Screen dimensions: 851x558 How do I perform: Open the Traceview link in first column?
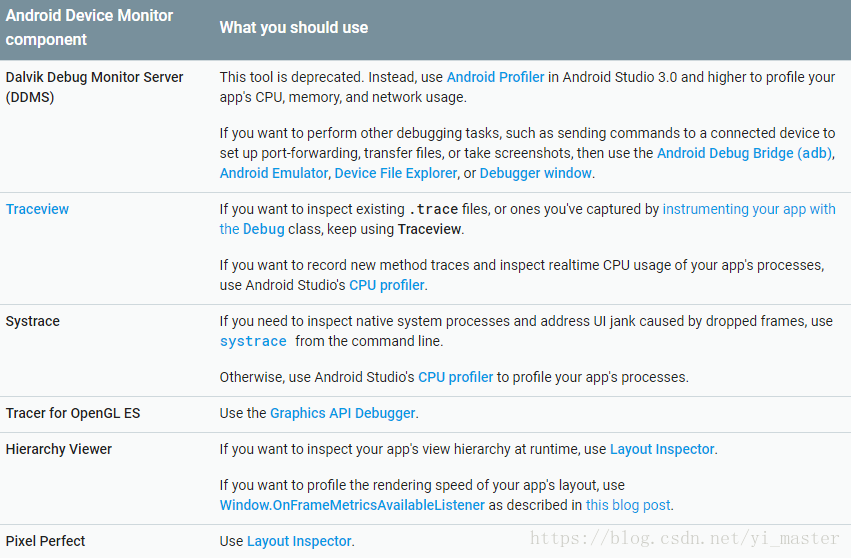click(x=37, y=209)
